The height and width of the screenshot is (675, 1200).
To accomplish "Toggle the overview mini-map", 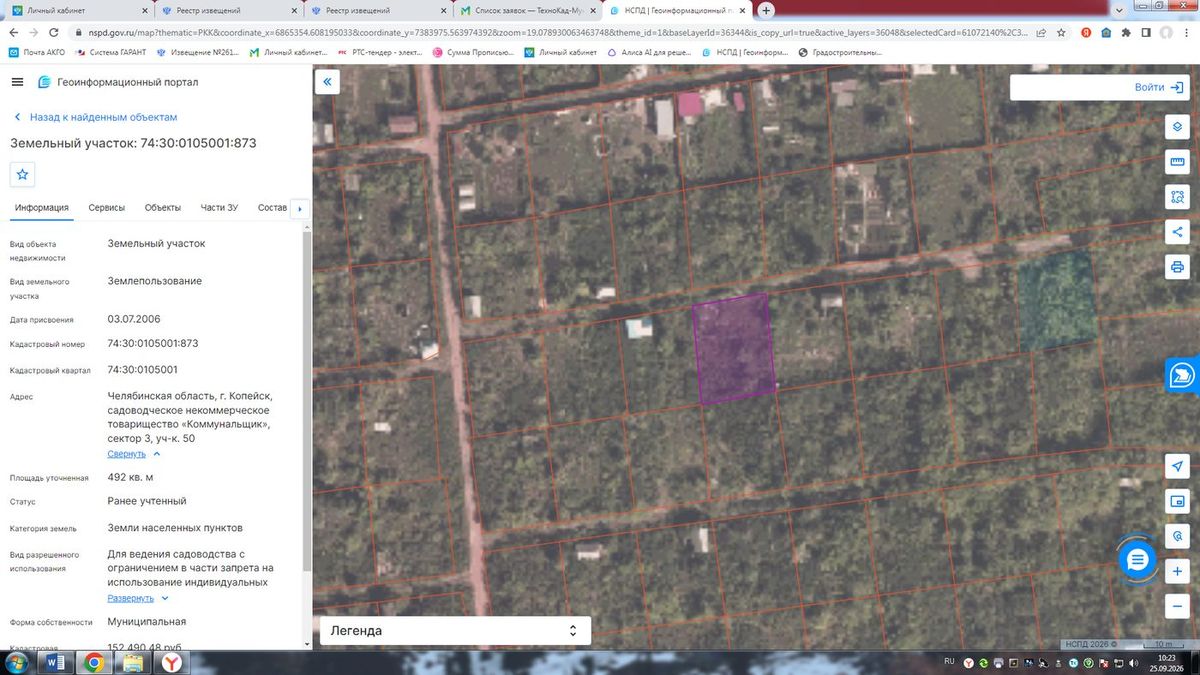I will tap(1177, 501).
